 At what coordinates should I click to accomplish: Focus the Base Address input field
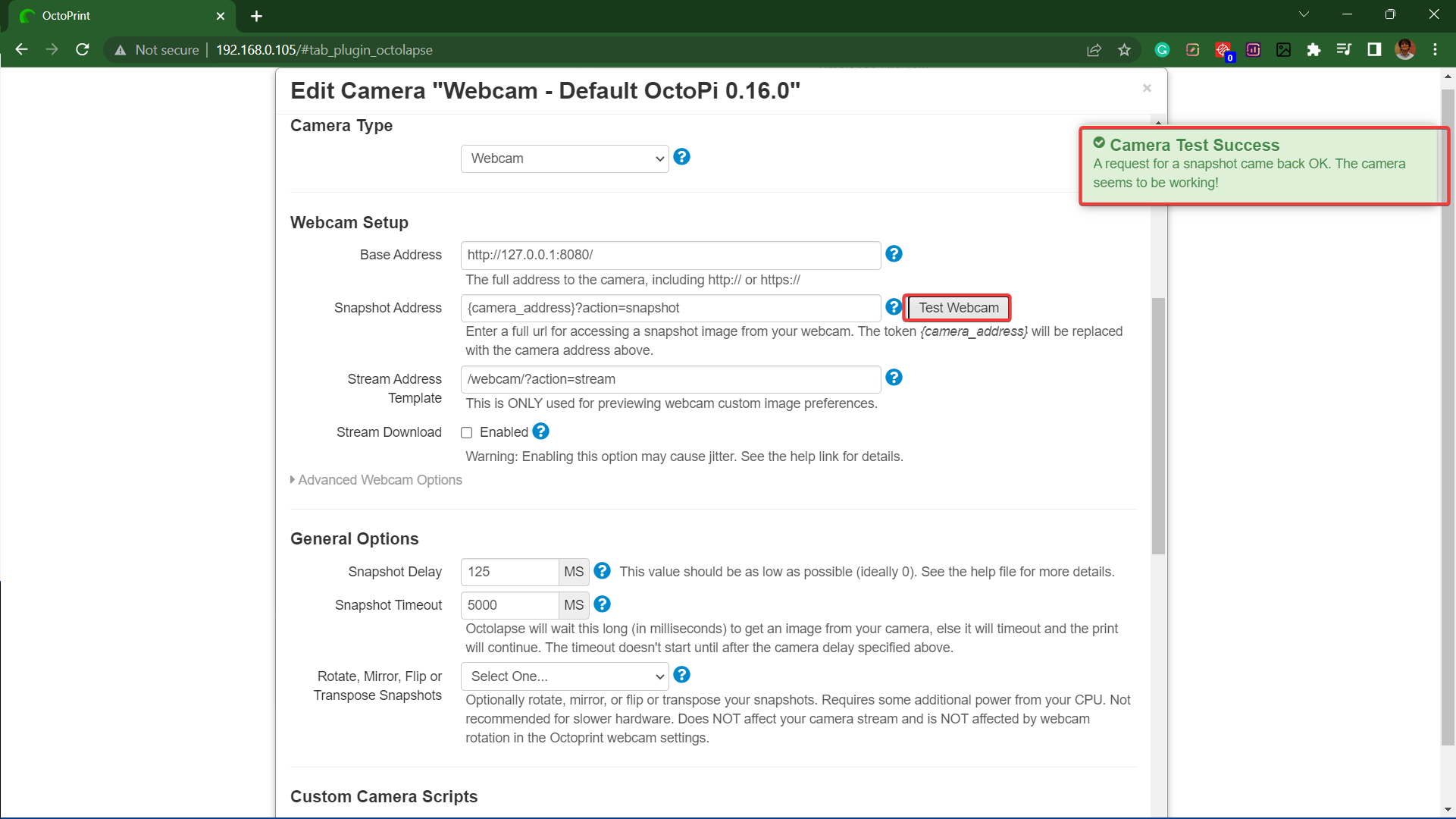click(671, 256)
